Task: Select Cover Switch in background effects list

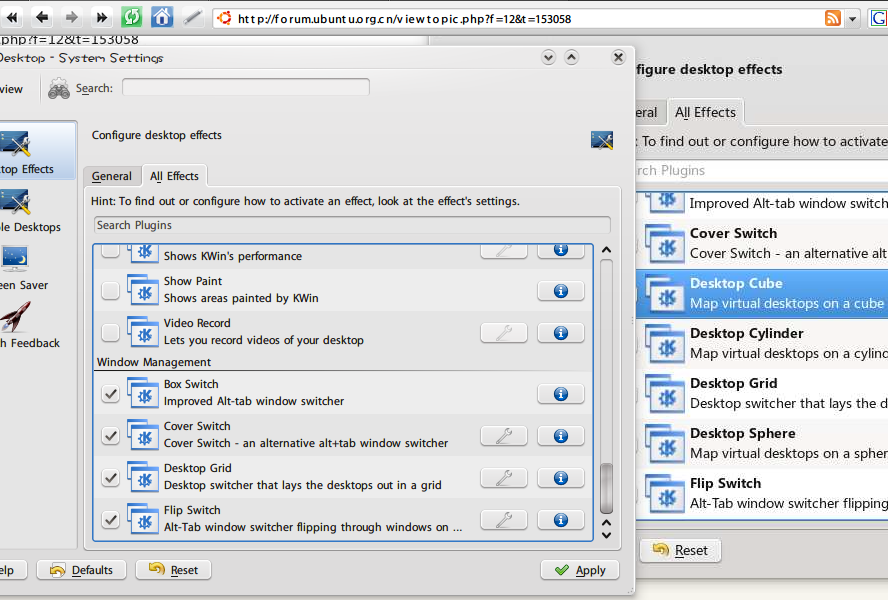Action: coord(762,243)
